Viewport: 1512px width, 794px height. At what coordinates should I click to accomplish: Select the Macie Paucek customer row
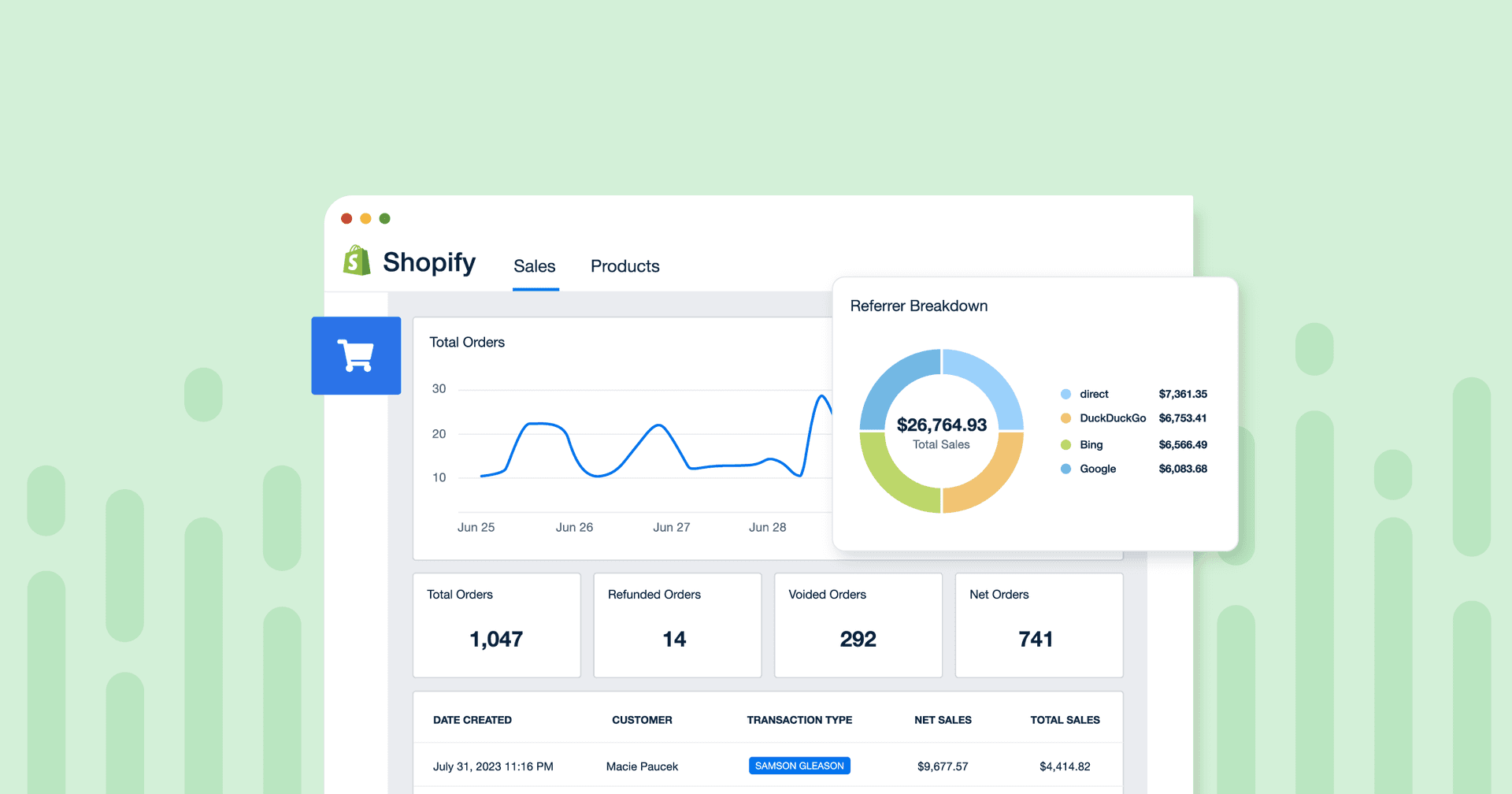[642, 766]
